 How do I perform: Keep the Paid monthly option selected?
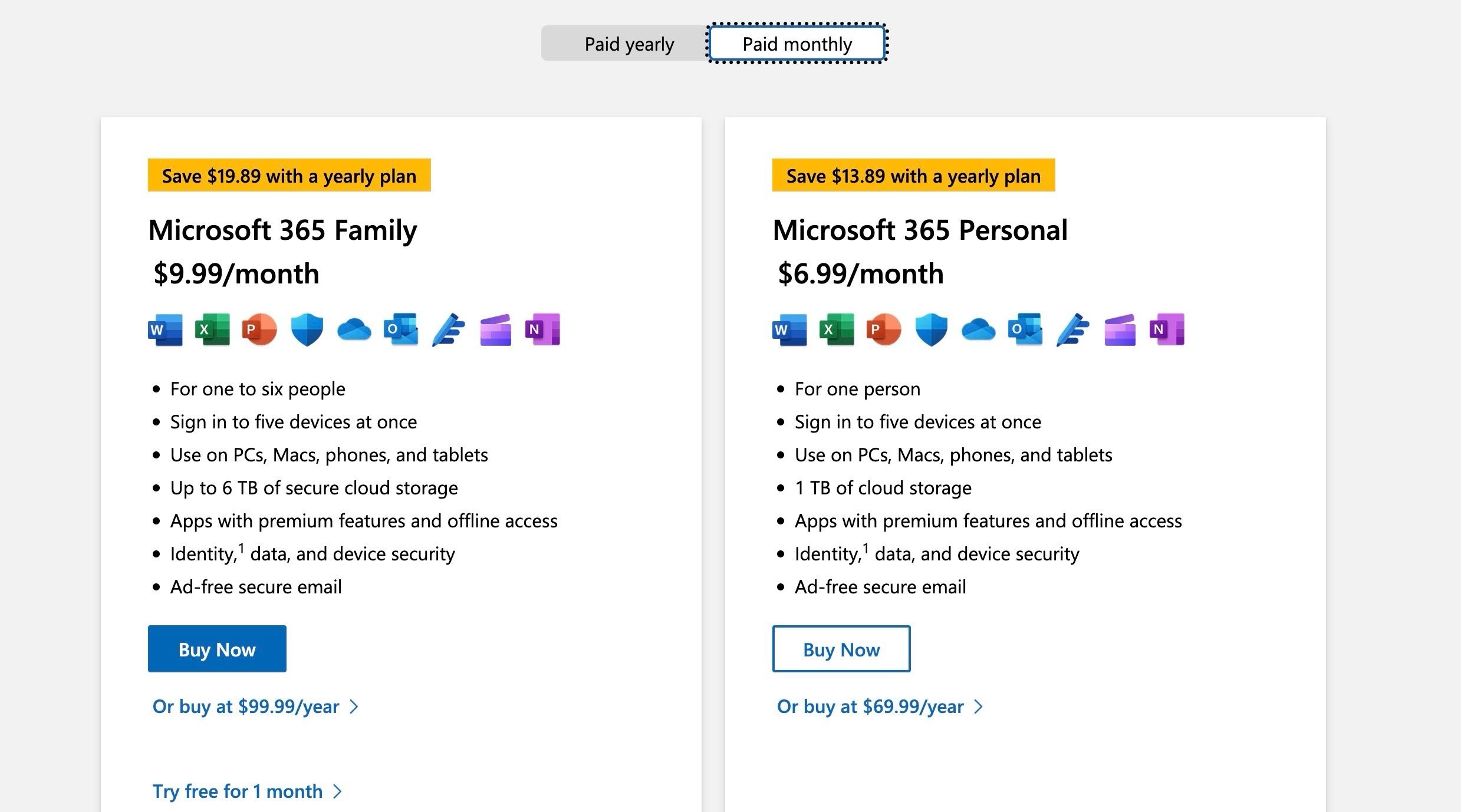pos(796,43)
